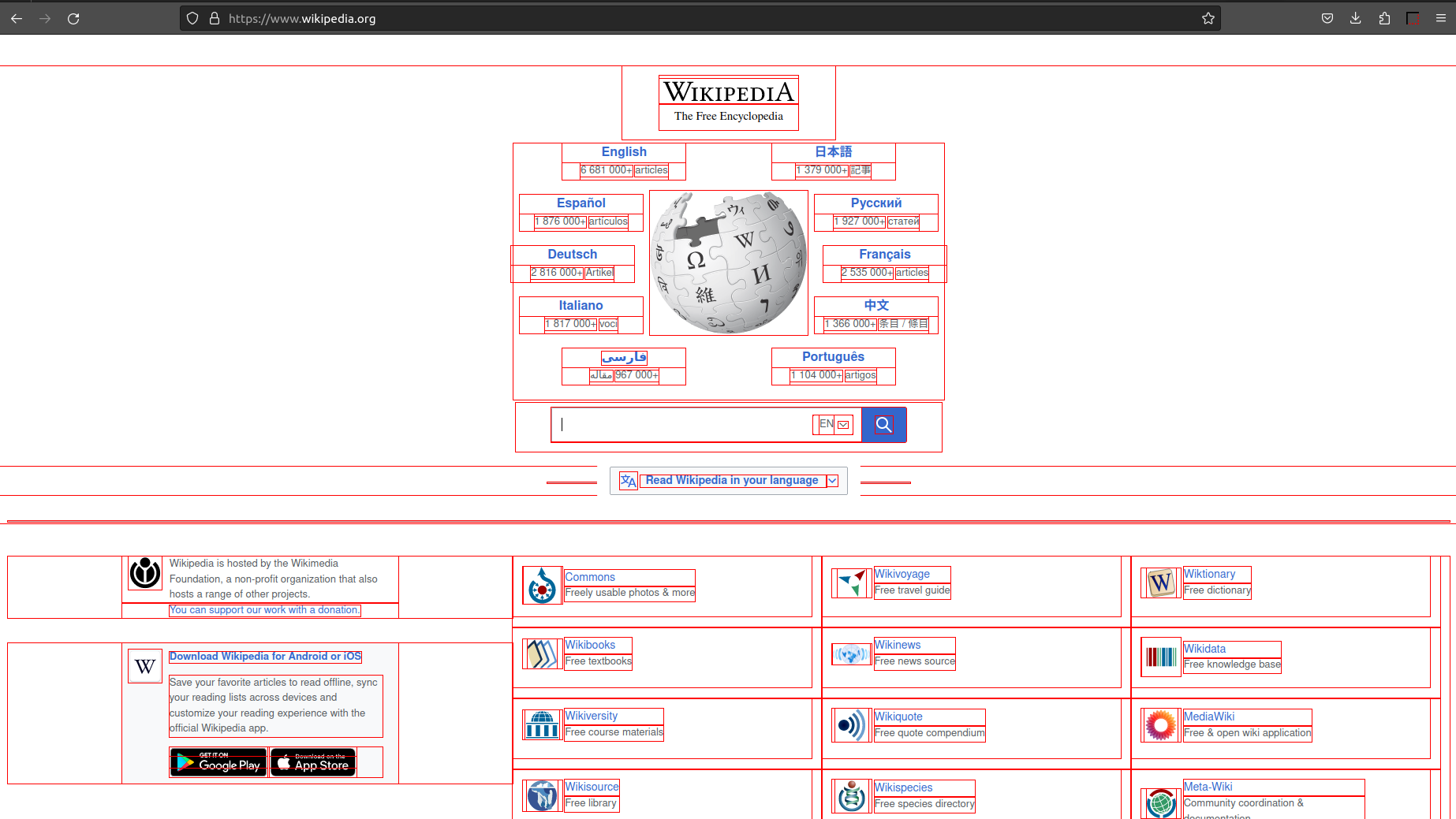Open the Wikibooks text link
Viewport: 1456px width, 819px height.
[590, 645]
